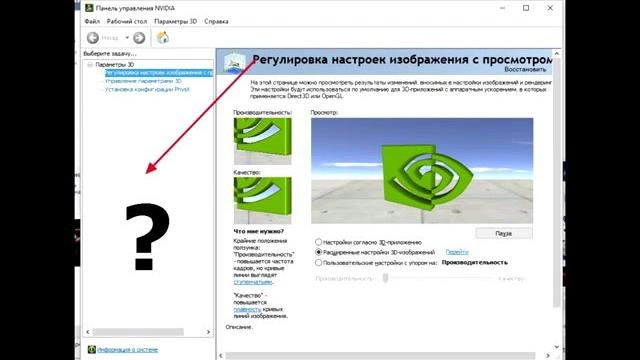Select Установка конфигурации PhysX tree item

(x=147, y=89)
